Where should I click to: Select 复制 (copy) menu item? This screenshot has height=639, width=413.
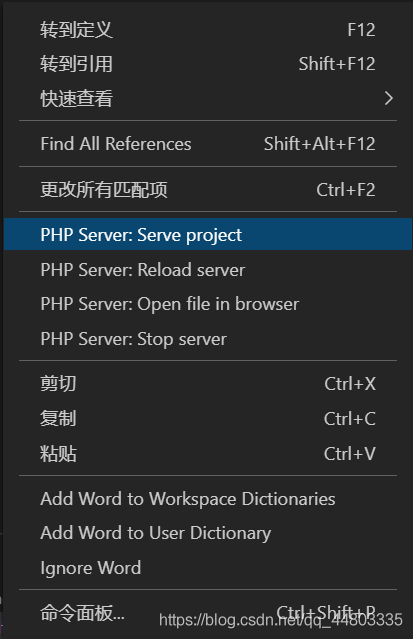208,419
